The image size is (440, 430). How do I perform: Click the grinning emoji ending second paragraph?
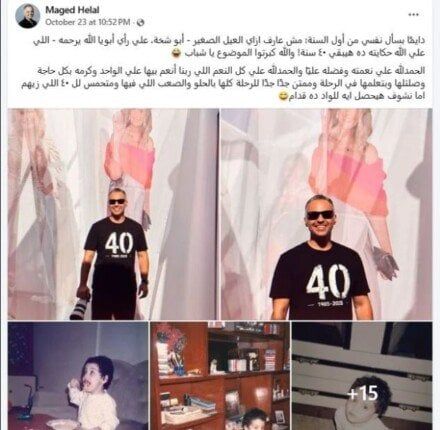(x=283, y=97)
